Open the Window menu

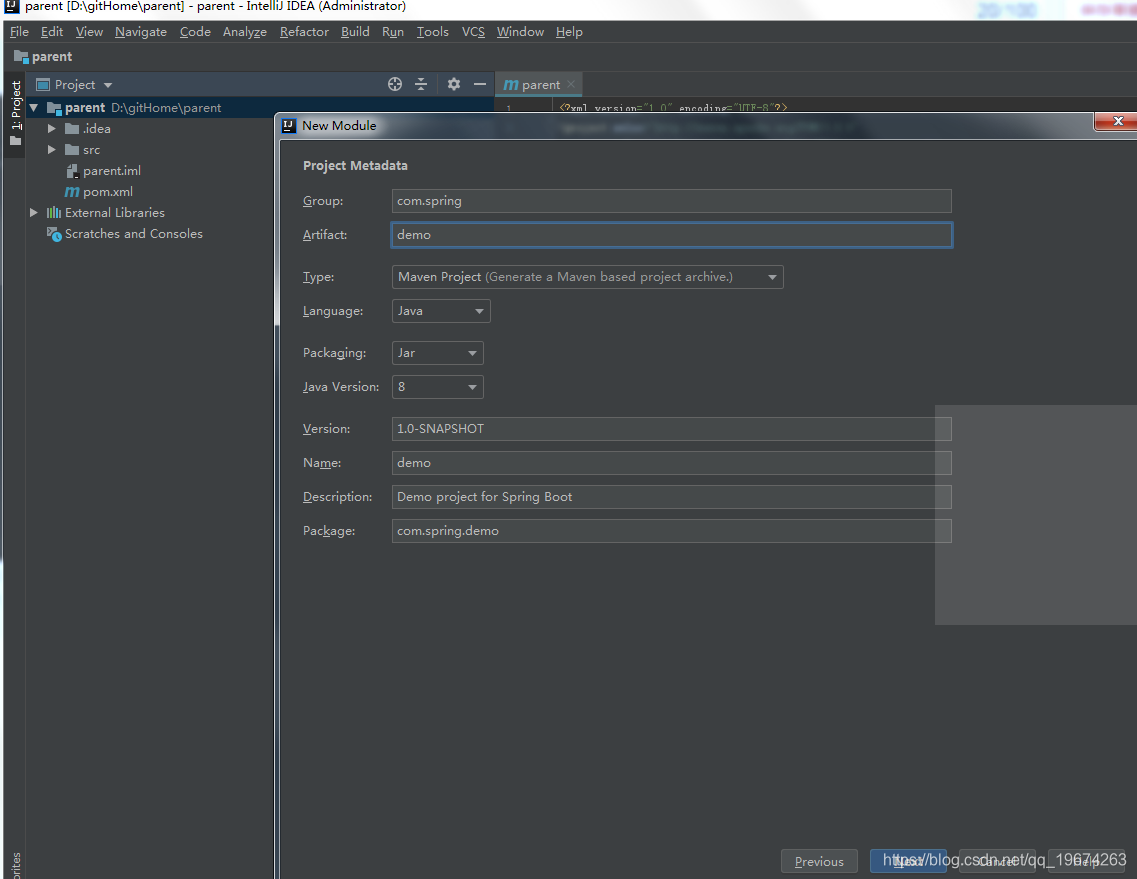coord(520,32)
